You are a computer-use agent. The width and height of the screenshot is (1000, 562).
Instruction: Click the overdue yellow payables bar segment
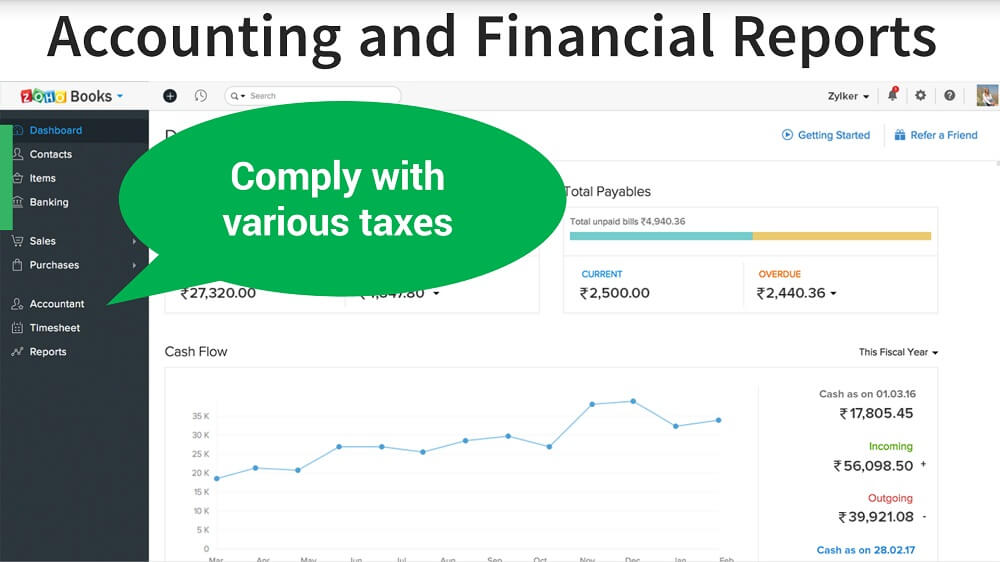click(841, 236)
